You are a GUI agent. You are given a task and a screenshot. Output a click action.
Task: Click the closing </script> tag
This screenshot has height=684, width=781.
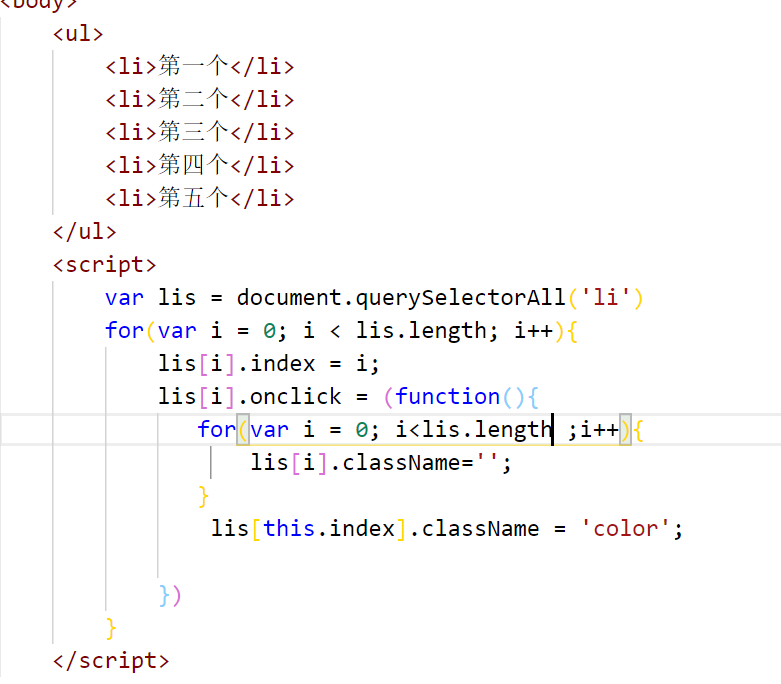click(x=111, y=661)
